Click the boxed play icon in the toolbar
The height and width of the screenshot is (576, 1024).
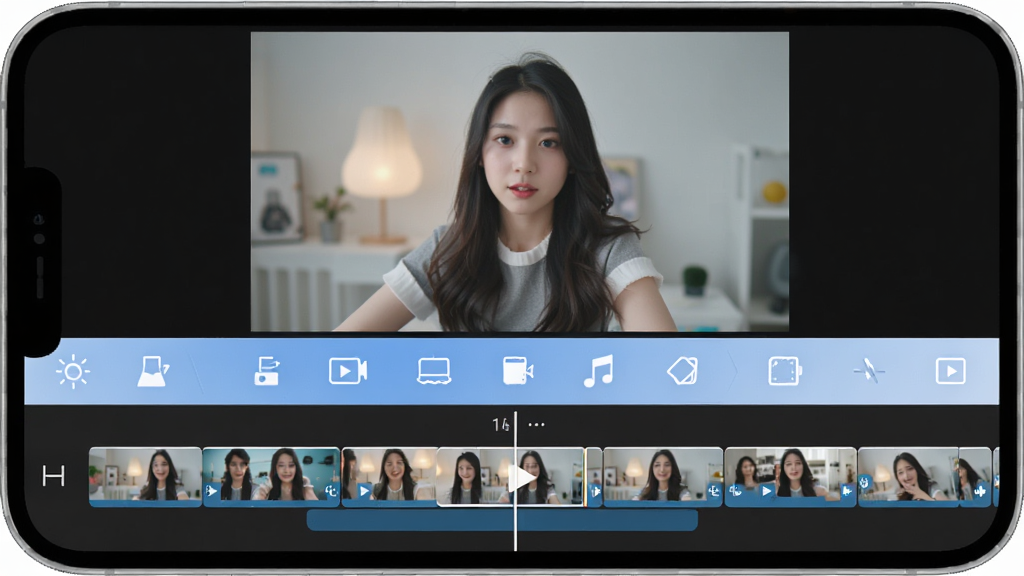pyautogui.click(x=950, y=371)
